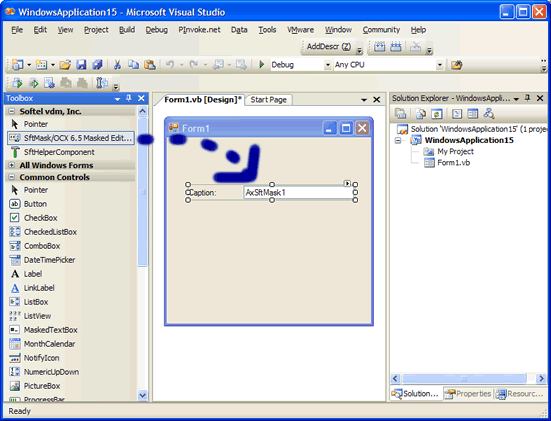Viewport: 551px width, 421px height.
Task: Click the Solution Explorer toolbar icon that looks like a class diagram
Action: [x=489, y=114]
